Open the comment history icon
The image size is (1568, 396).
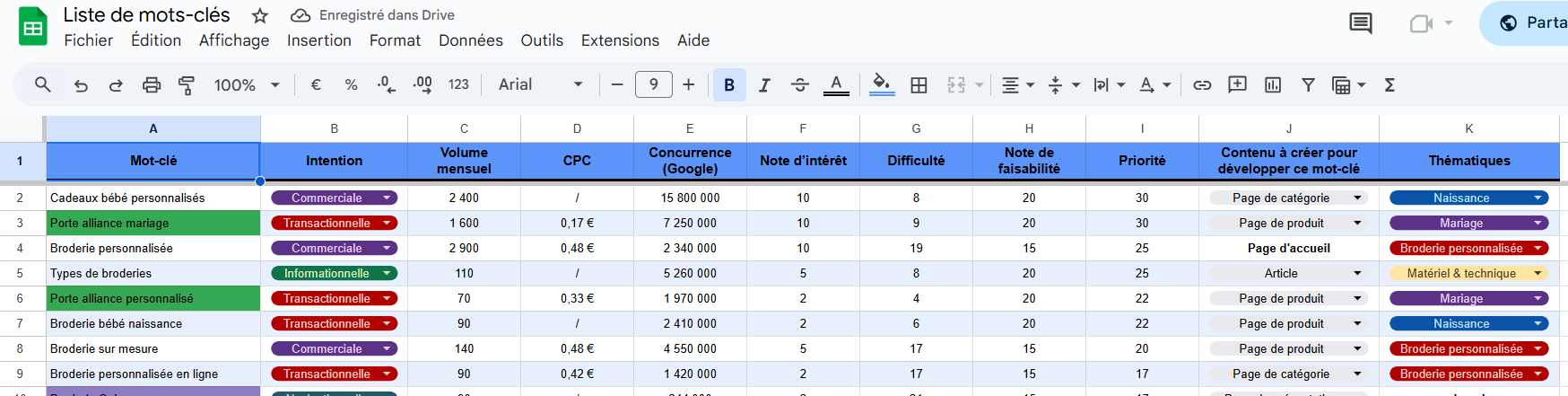pyautogui.click(x=1360, y=23)
